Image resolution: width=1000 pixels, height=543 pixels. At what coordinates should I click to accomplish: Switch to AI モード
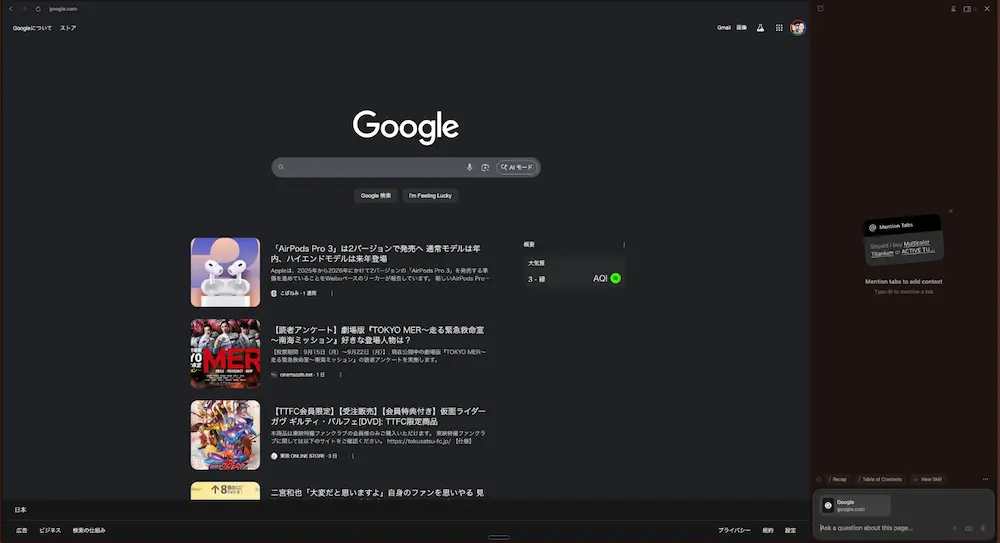[517, 167]
